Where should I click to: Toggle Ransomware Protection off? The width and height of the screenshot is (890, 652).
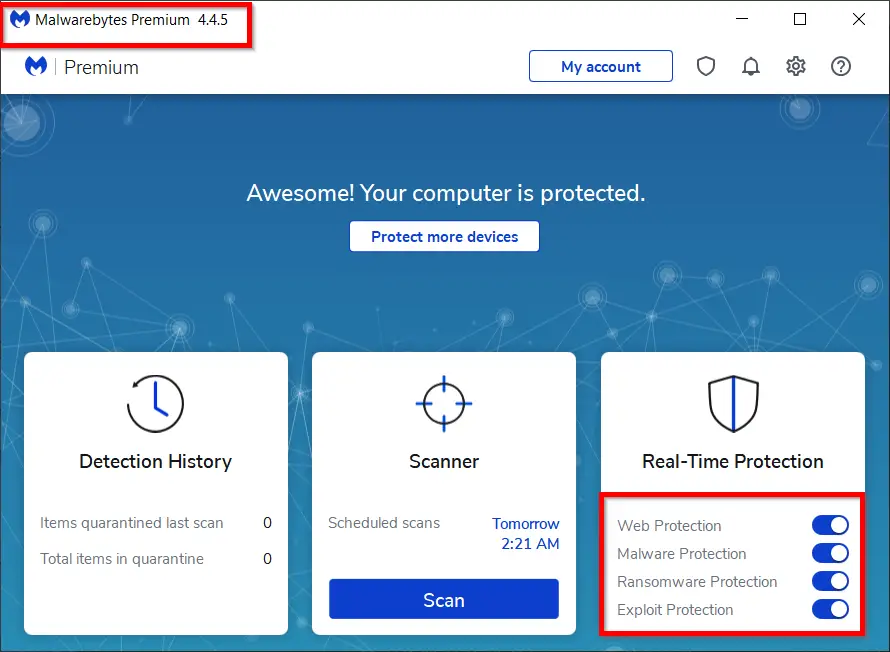(830, 581)
